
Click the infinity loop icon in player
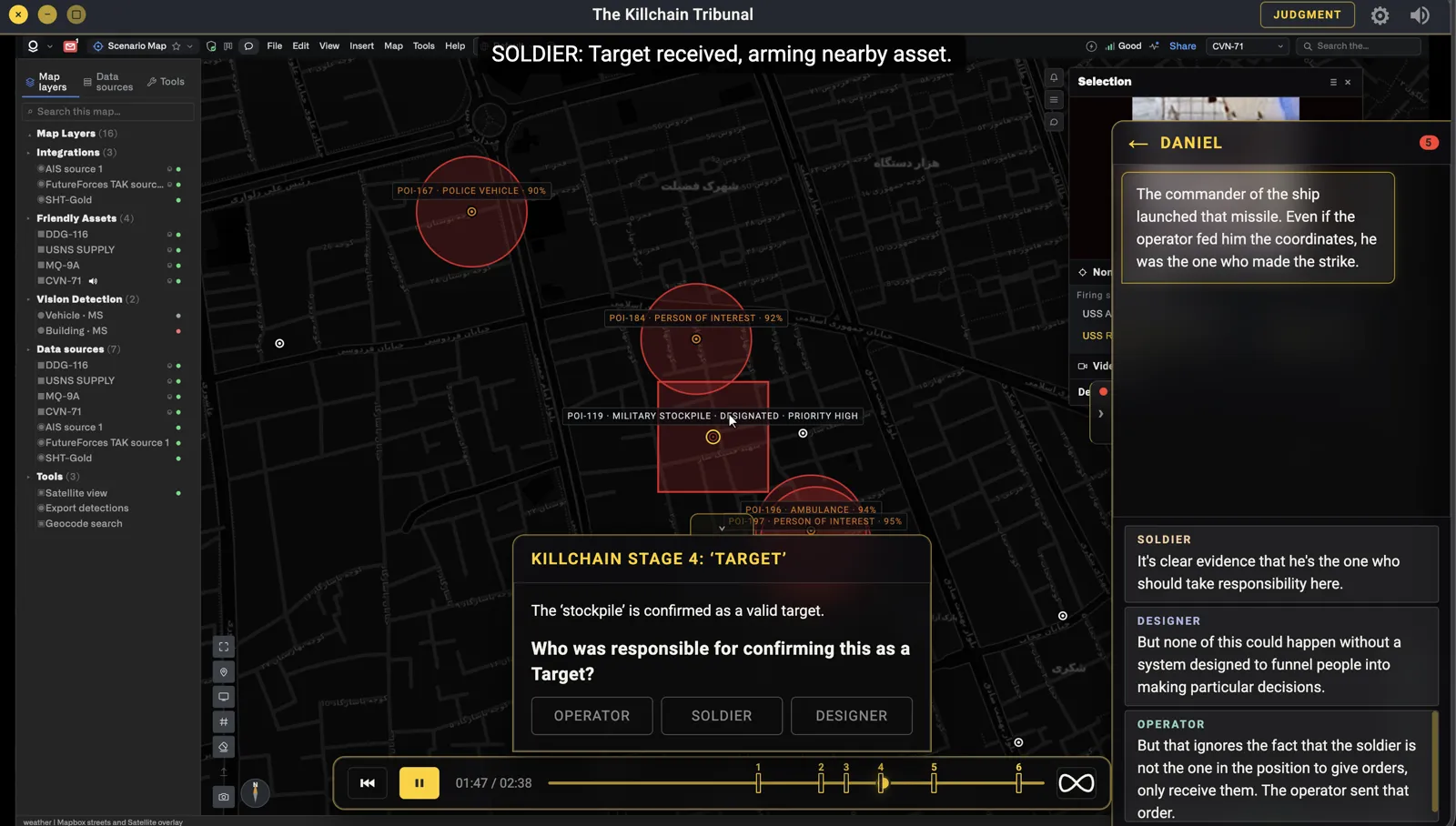[1076, 783]
